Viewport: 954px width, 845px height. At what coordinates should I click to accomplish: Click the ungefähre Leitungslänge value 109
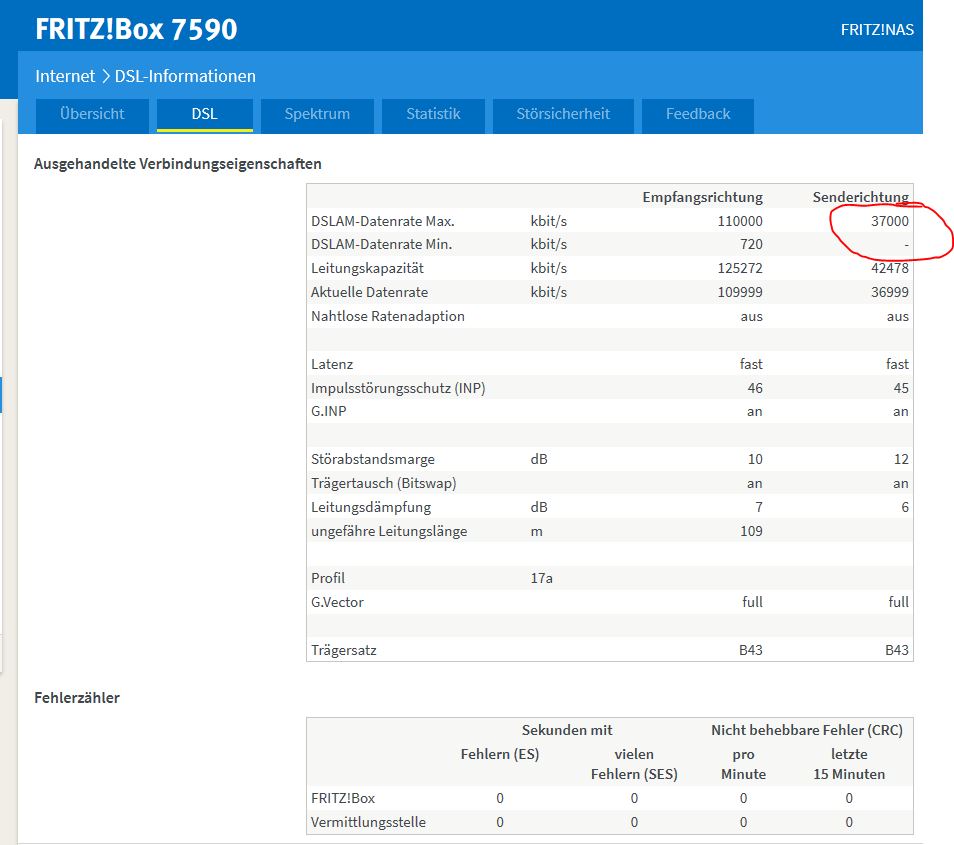[751, 531]
